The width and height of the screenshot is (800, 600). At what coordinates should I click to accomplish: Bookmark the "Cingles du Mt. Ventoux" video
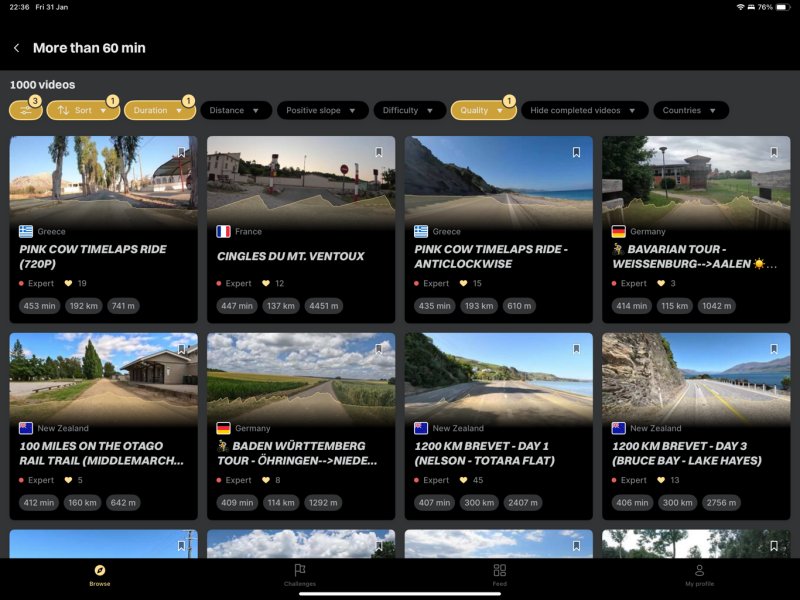tap(378, 152)
